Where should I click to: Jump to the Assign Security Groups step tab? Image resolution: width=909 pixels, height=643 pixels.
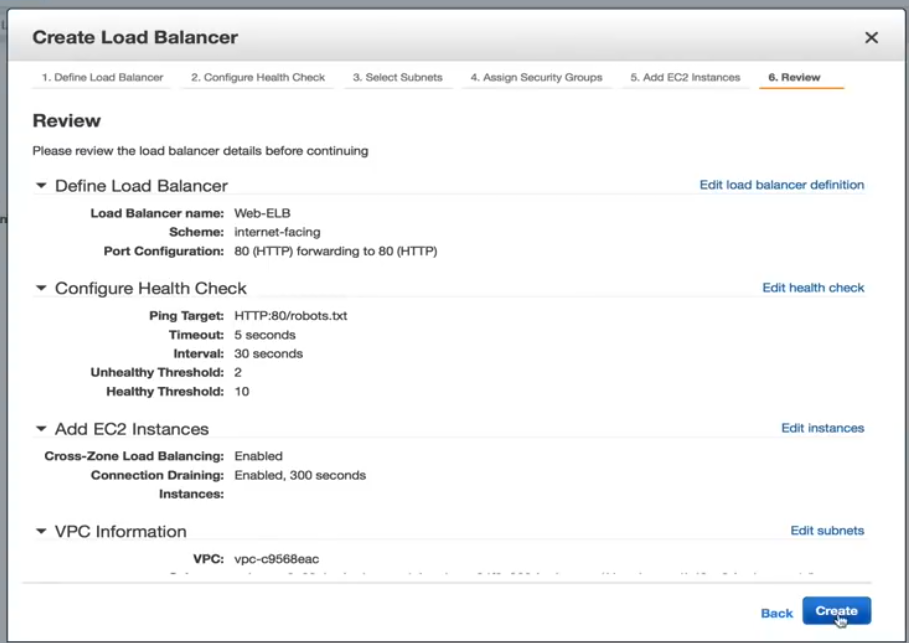point(536,77)
